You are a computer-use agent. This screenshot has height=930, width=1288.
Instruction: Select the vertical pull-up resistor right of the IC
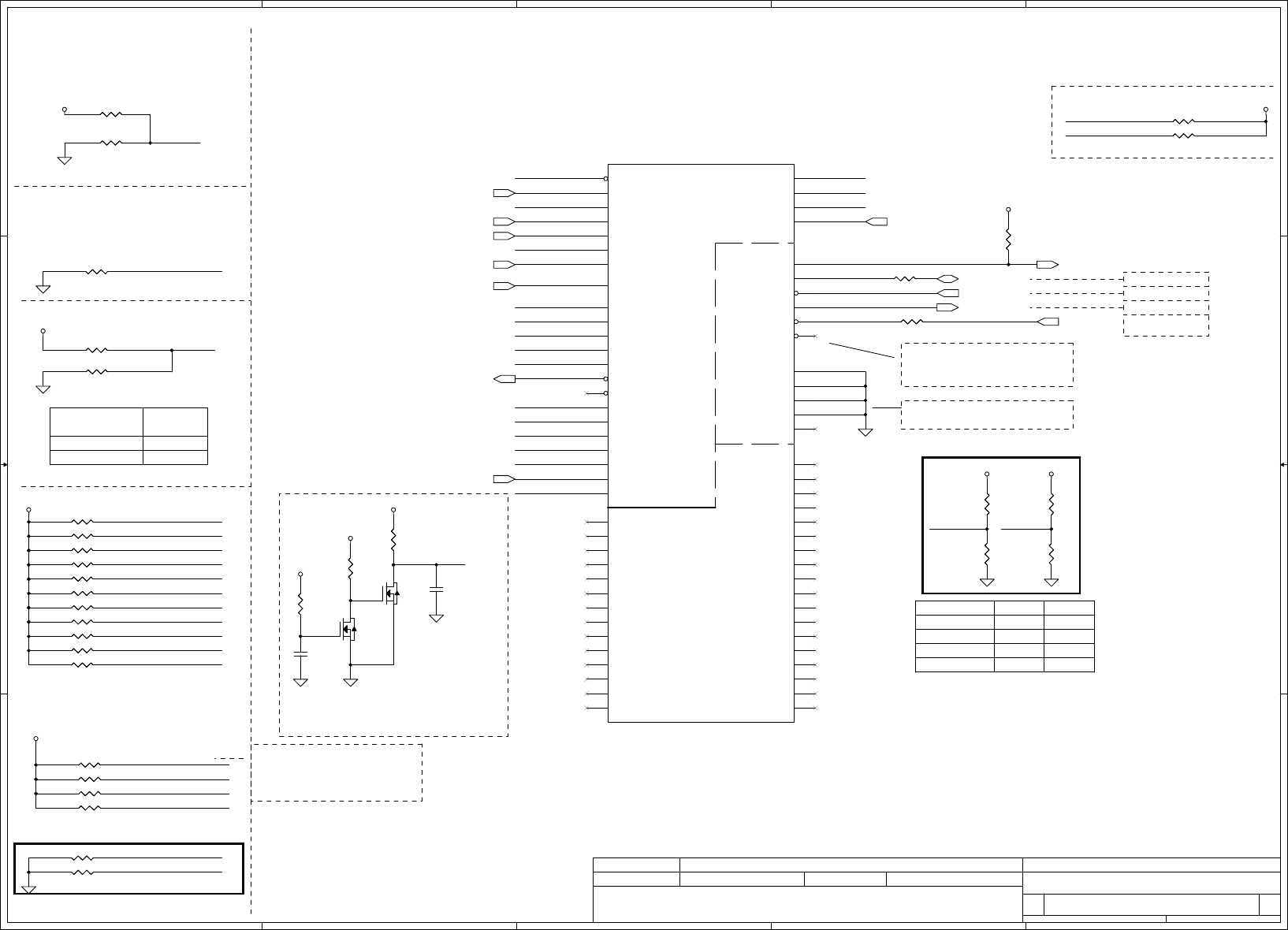[x=1008, y=240]
